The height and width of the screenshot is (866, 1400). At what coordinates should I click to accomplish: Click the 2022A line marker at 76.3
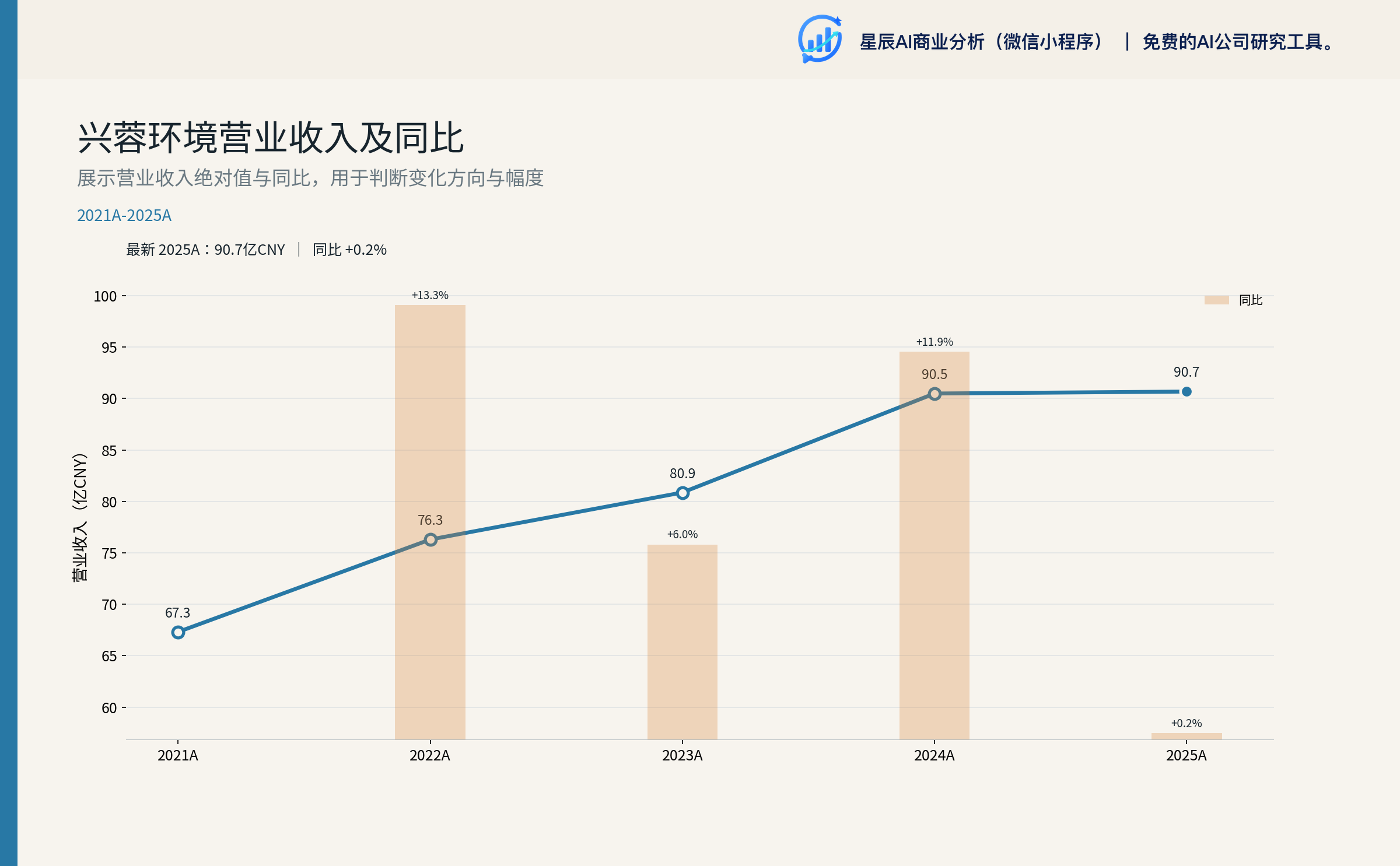430,539
